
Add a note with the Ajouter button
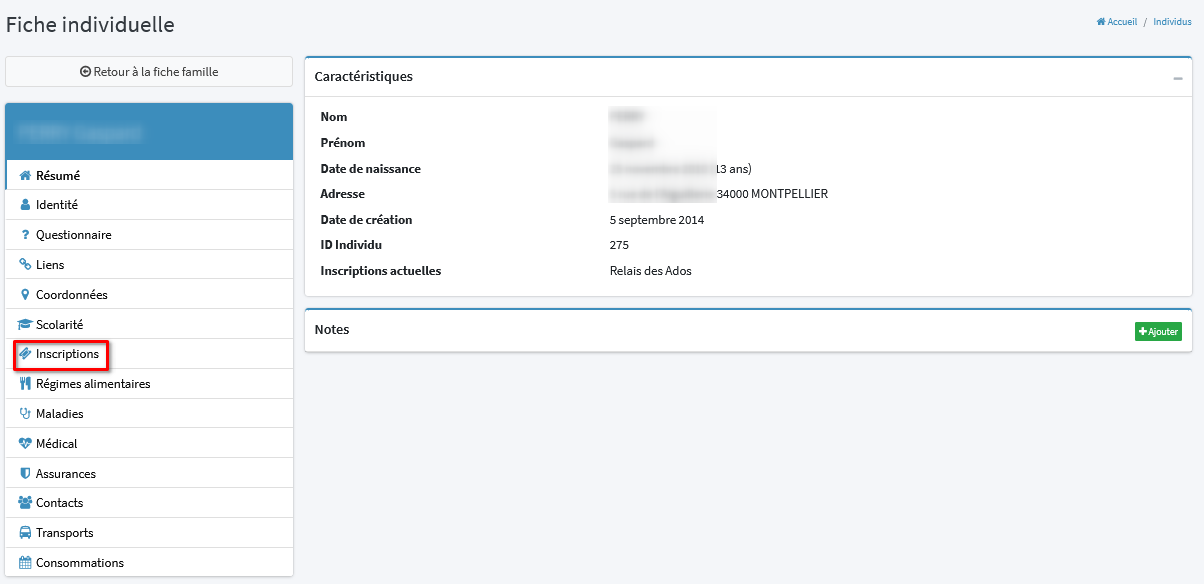click(1158, 331)
